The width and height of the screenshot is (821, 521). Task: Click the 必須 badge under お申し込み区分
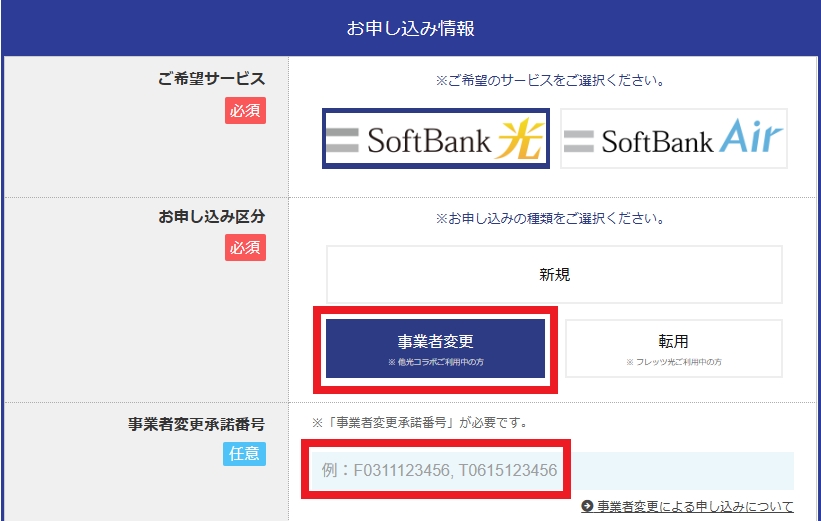(x=245, y=247)
